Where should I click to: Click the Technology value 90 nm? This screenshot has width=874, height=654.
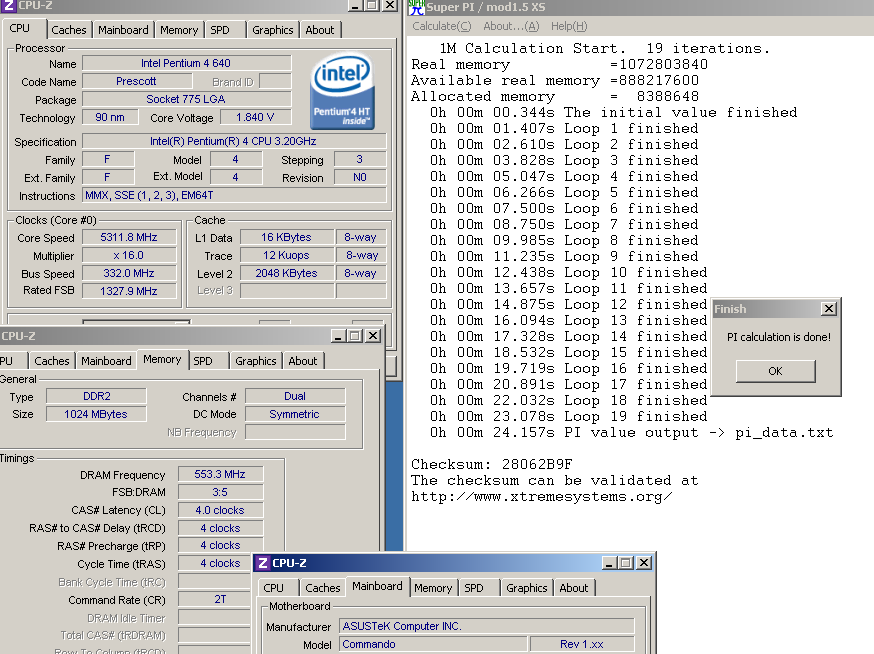110,118
